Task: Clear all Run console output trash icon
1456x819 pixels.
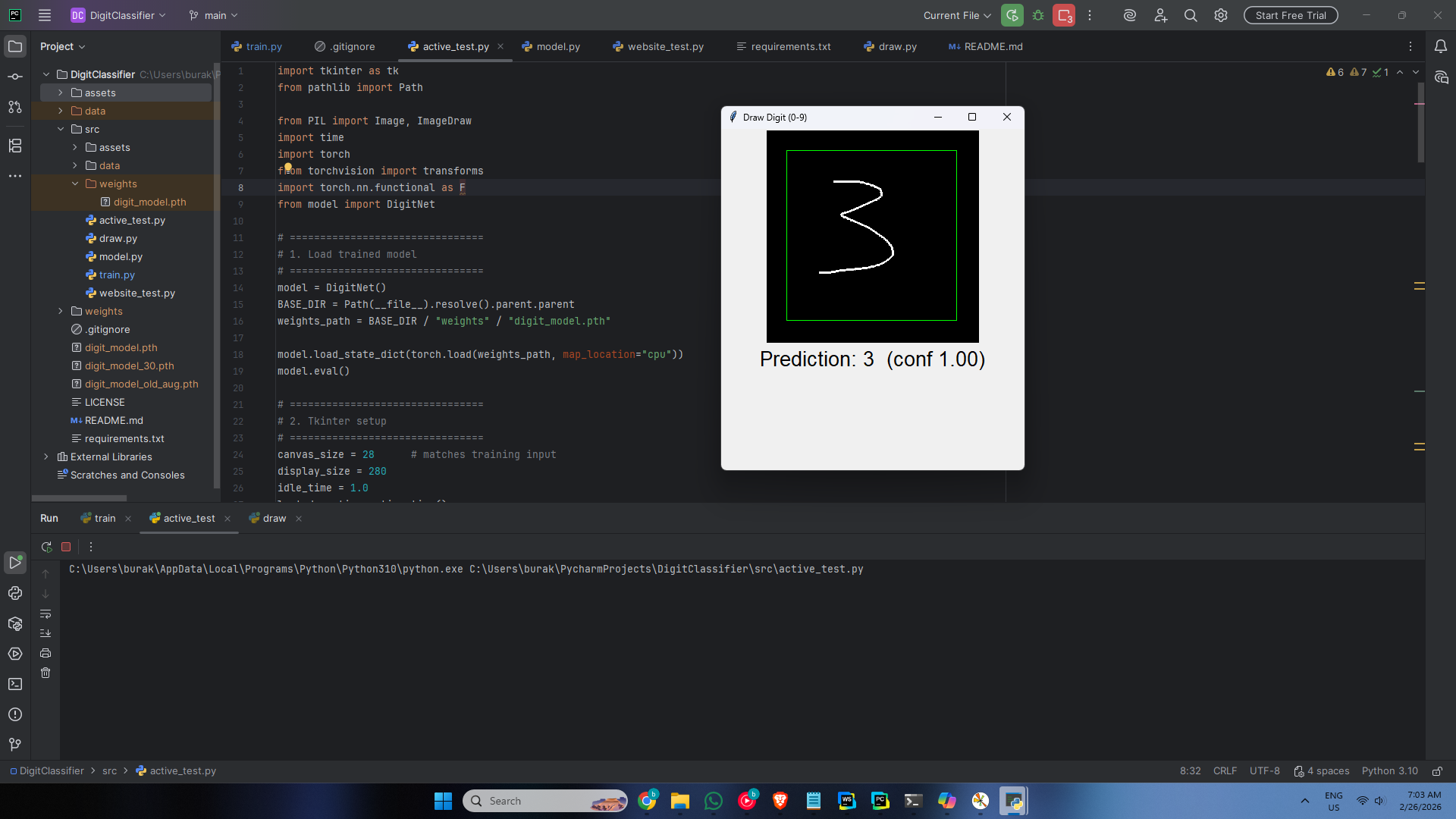Action: (45, 673)
